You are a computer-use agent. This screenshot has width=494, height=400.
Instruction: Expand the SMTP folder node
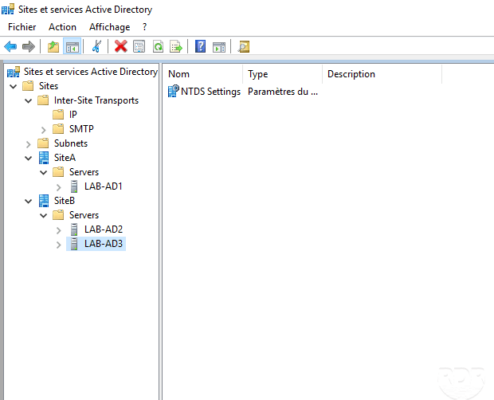(43, 130)
